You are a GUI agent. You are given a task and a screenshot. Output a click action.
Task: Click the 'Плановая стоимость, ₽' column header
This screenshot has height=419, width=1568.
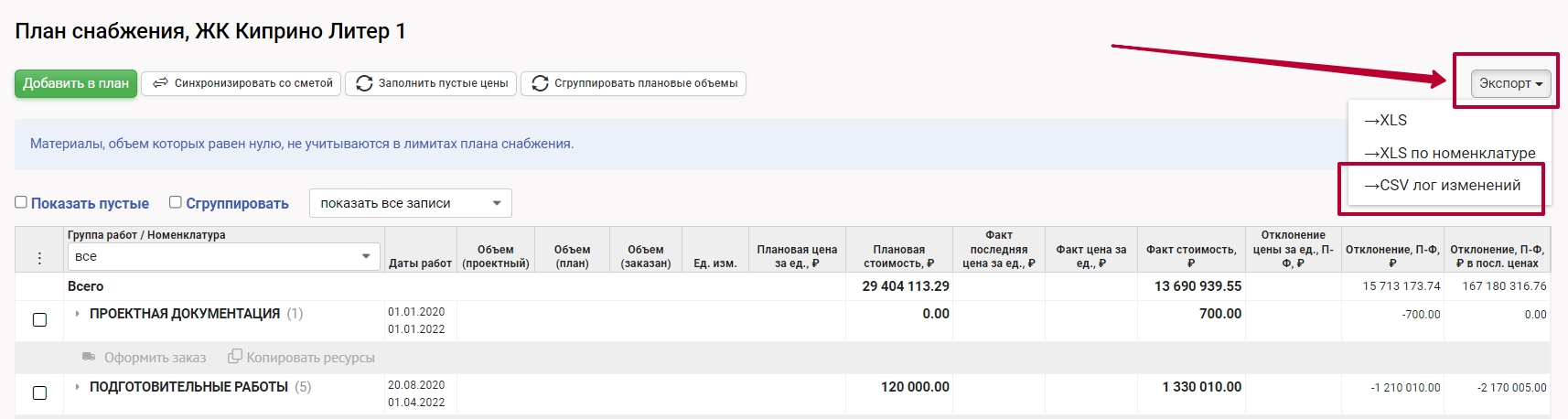[x=898, y=256]
